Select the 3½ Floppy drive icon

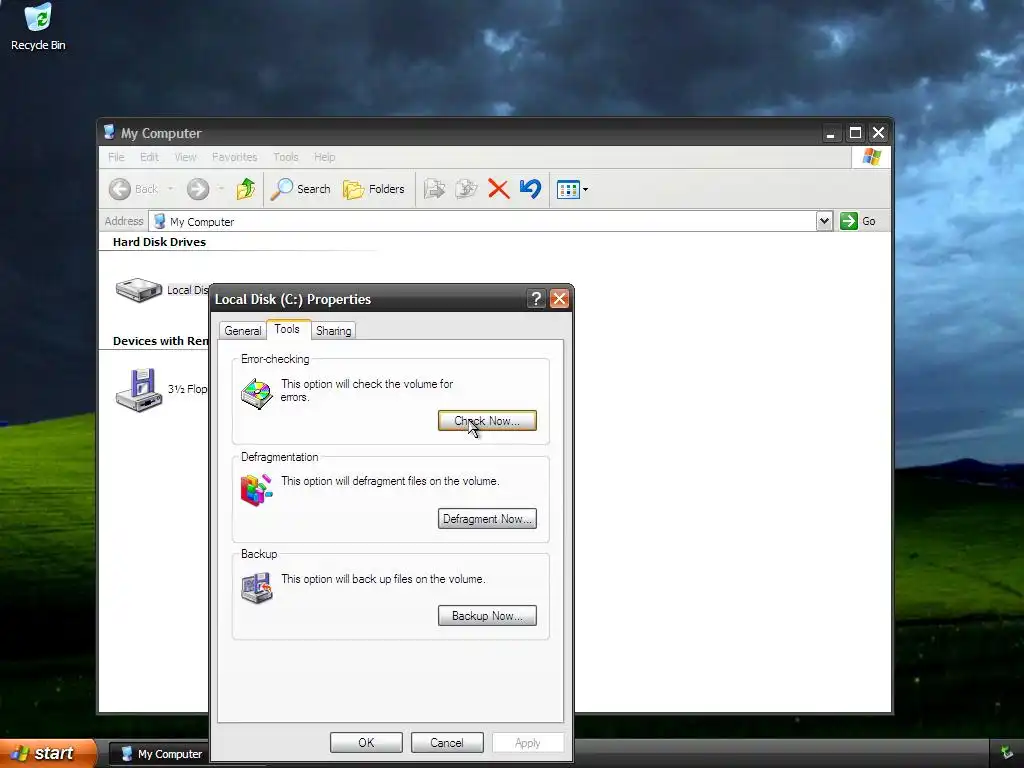click(139, 389)
